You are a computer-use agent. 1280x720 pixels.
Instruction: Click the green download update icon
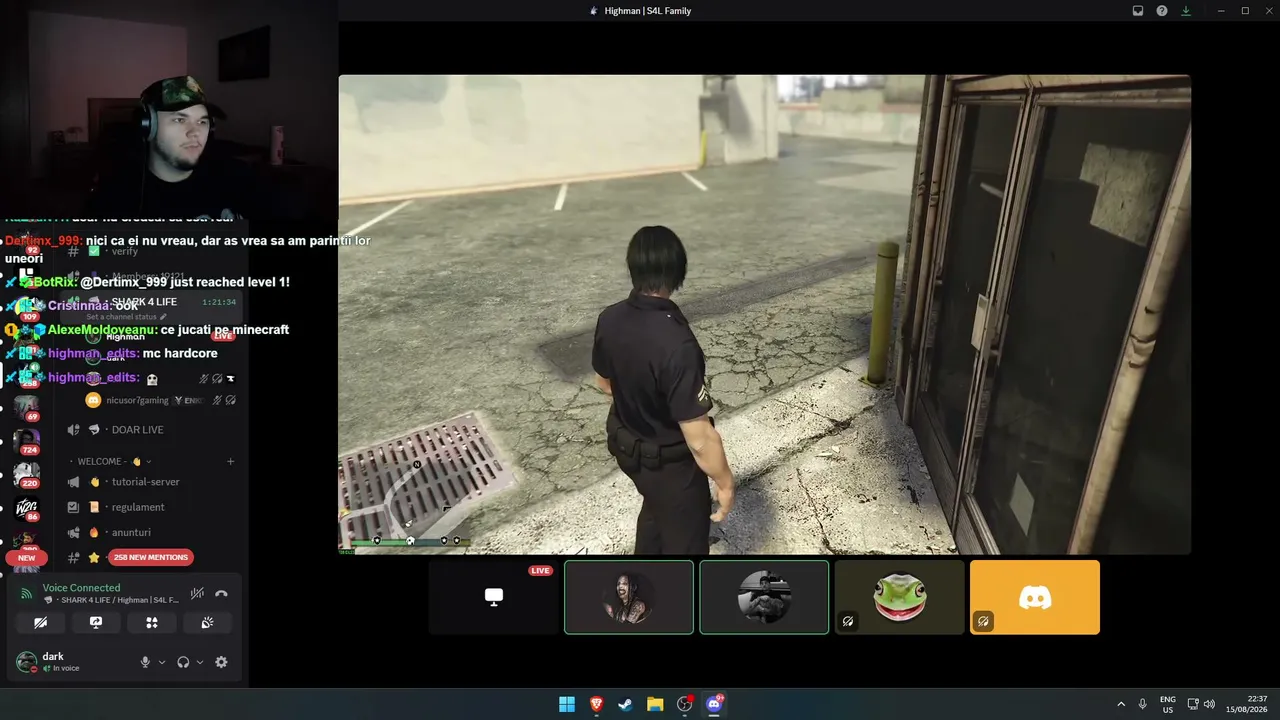coord(1186,11)
